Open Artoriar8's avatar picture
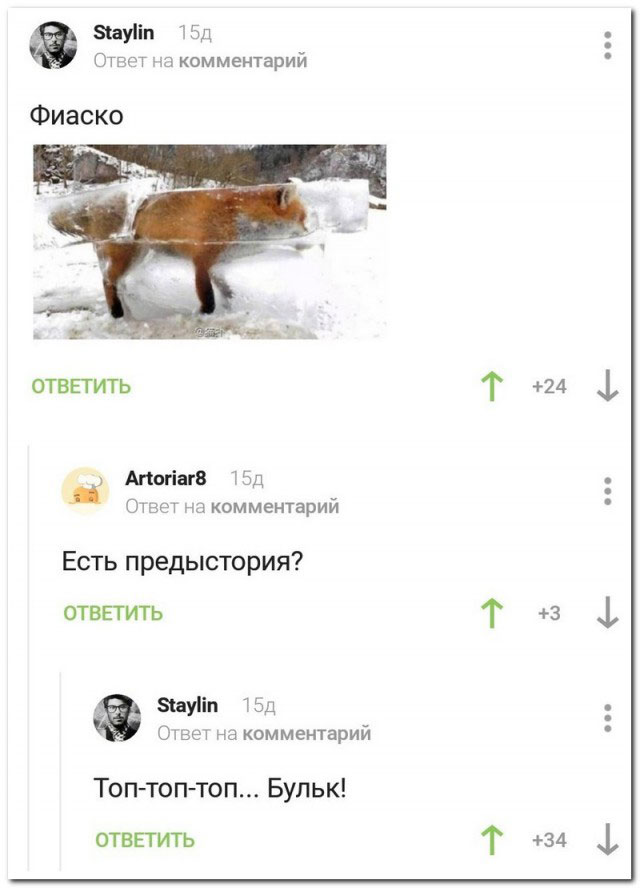This screenshot has height=888, width=640. (x=86, y=491)
